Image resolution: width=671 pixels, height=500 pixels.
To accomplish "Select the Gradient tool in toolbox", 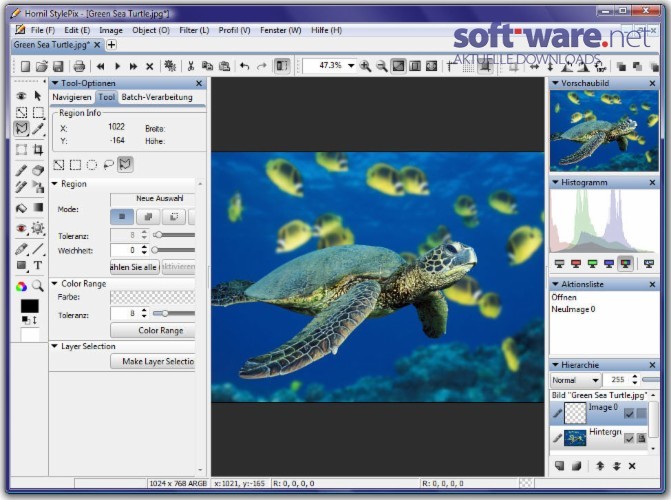I will (38, 208).
